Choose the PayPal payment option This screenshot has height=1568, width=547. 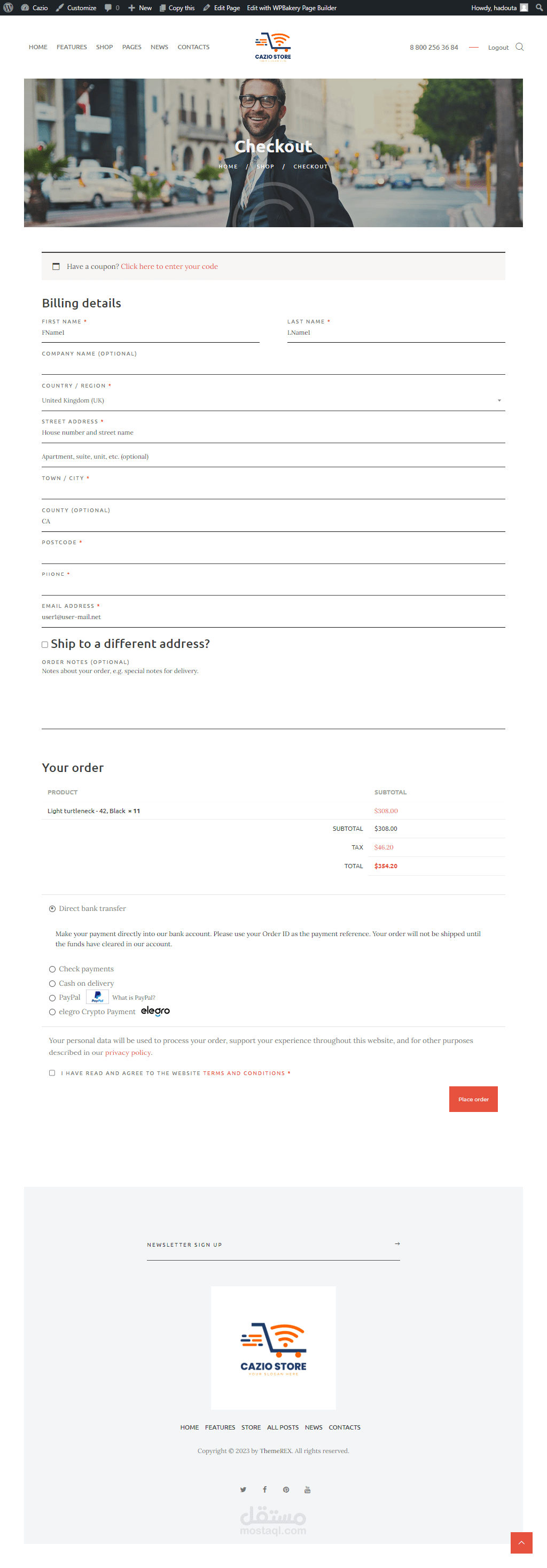[52, 998]
